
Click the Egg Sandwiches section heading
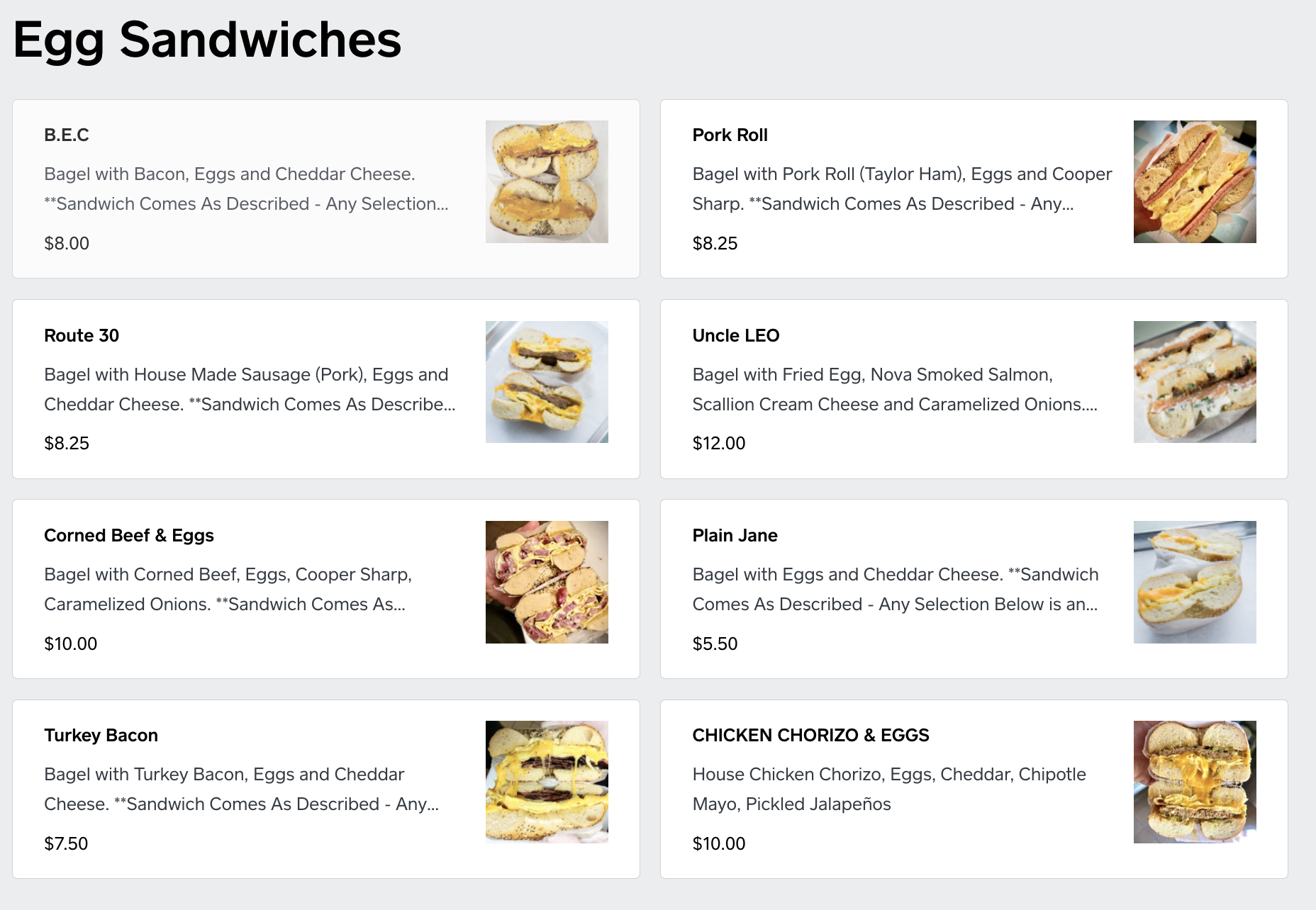(207, 40)
